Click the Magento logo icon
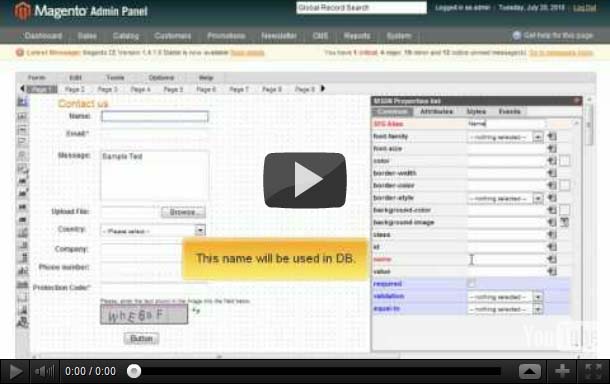610x384 pixels. coord(22,11)
